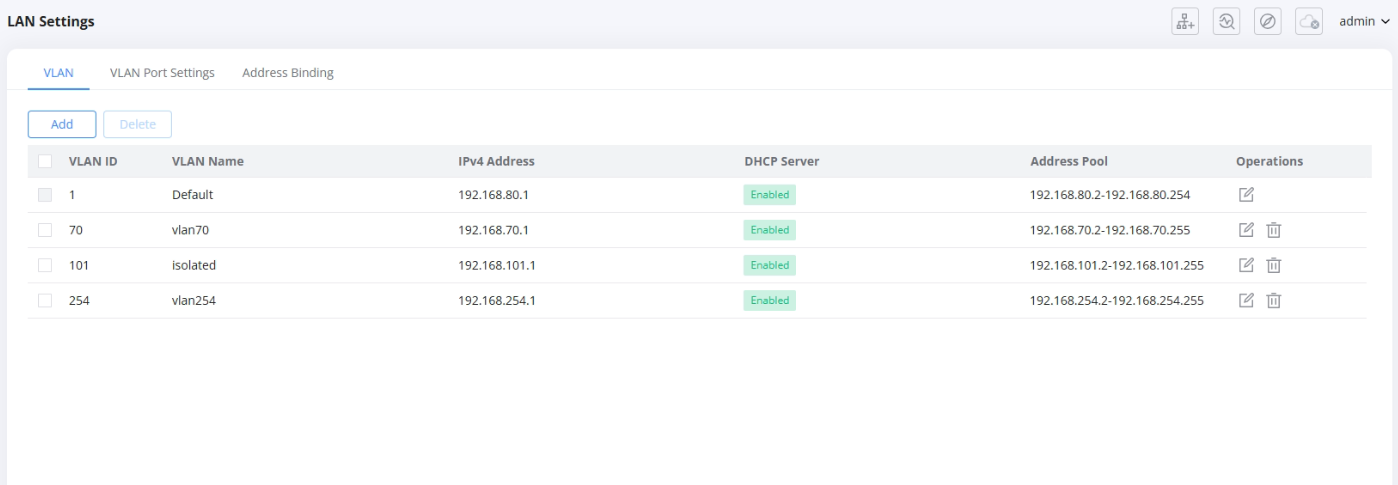Edit the isolated VLAN row

1246,265
